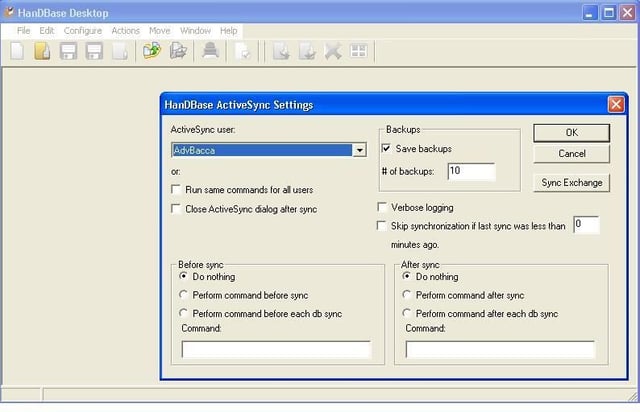Viewport: 640px width, 412px height.
Task: Open the Move menu
Action: 160,31
